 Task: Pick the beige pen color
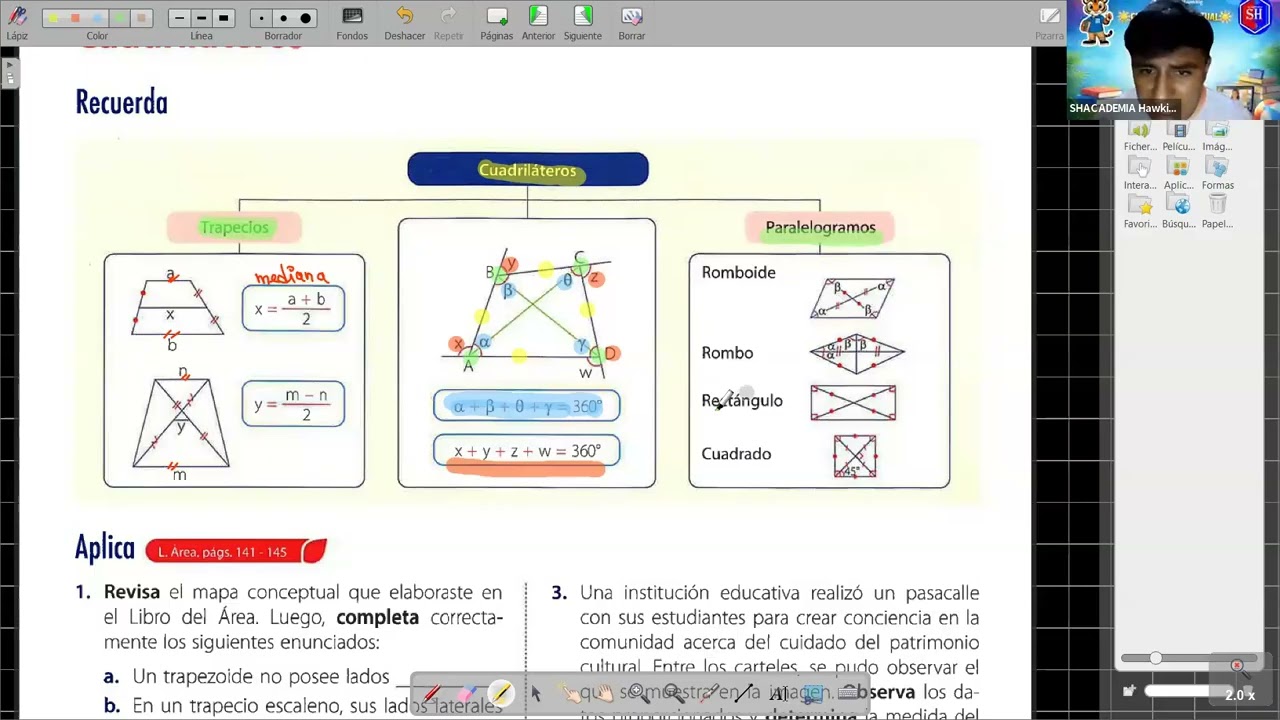tap(141, 18)
